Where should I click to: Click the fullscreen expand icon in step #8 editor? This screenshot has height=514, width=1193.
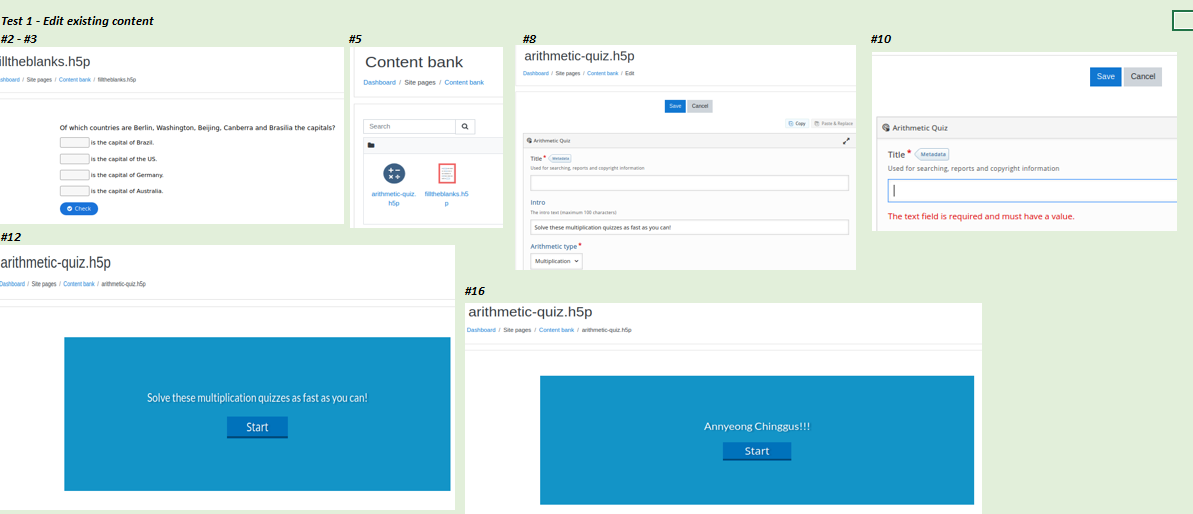[846, 141]
